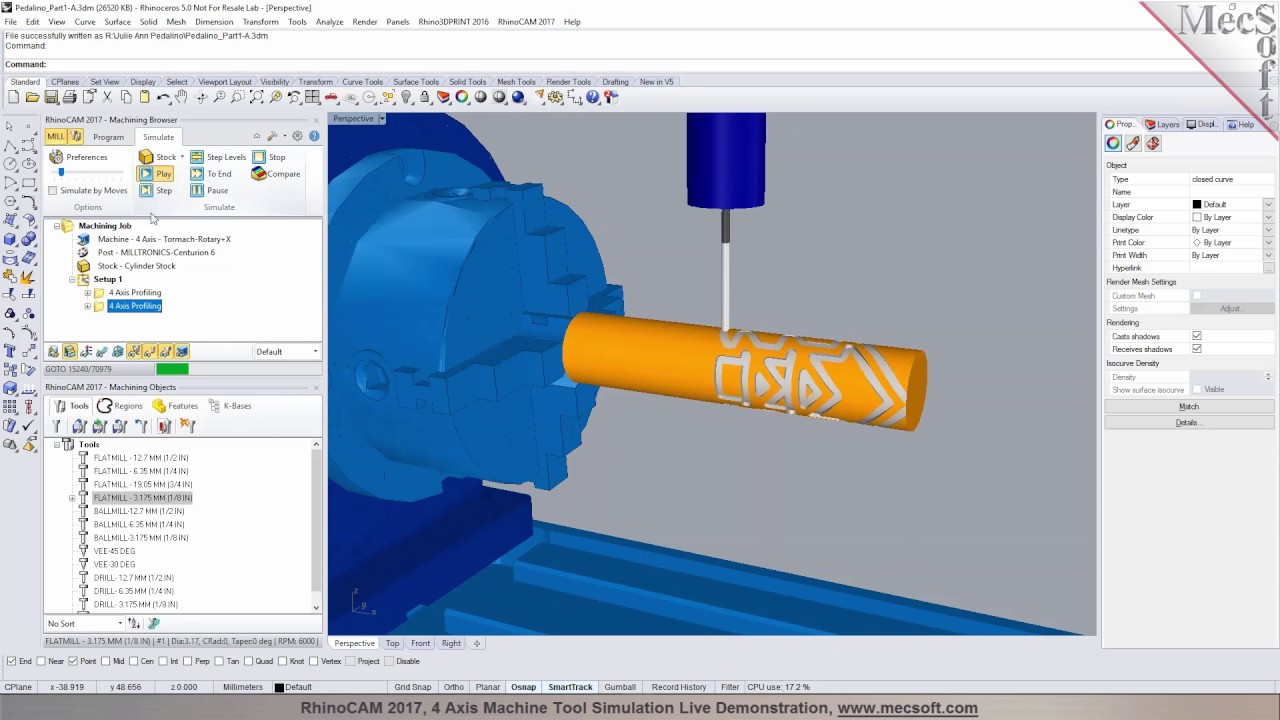Toggle the End osnap checkbox

pos(11,661)
